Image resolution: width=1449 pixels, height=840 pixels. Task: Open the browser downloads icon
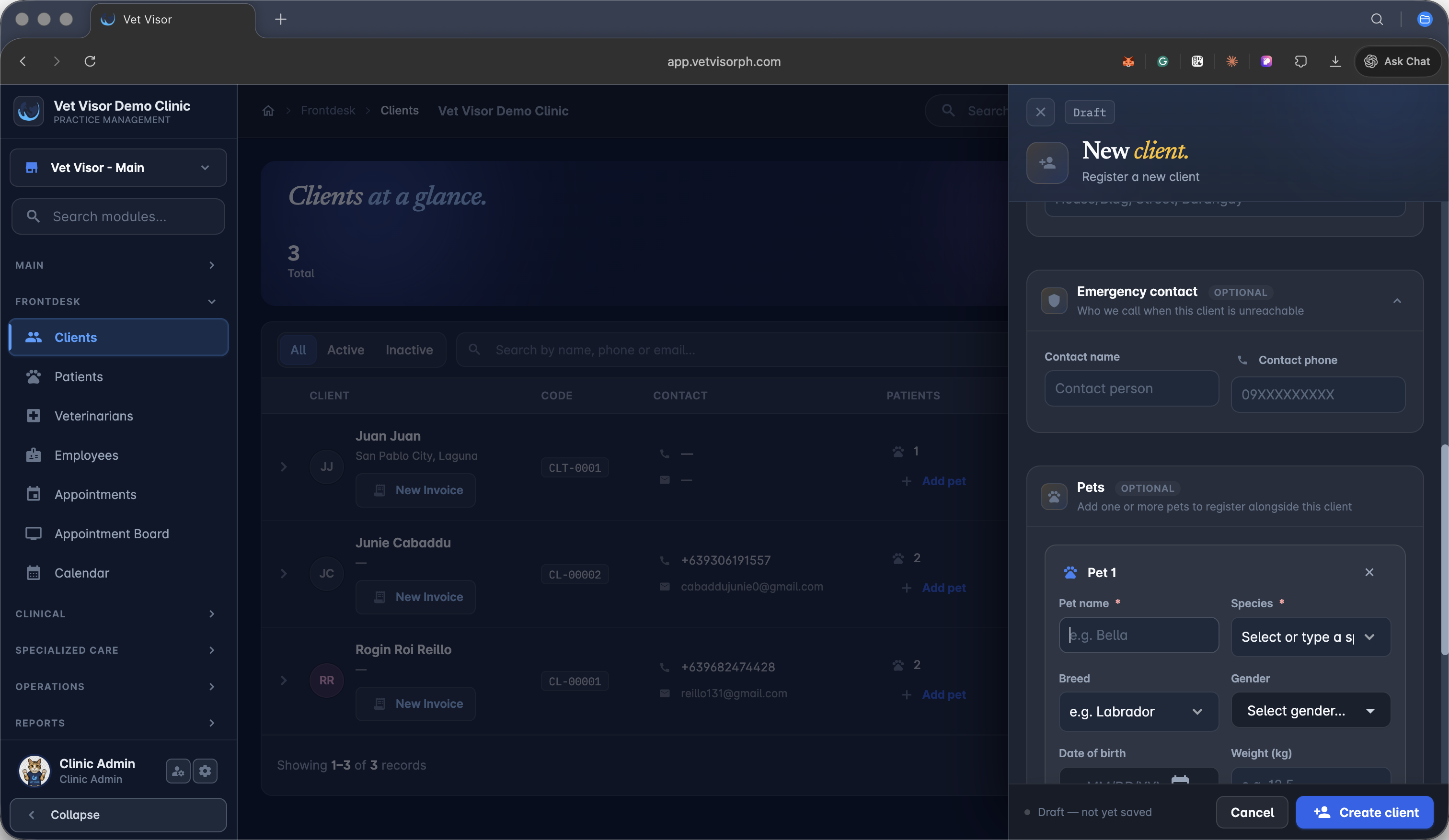pos(1335,61)
